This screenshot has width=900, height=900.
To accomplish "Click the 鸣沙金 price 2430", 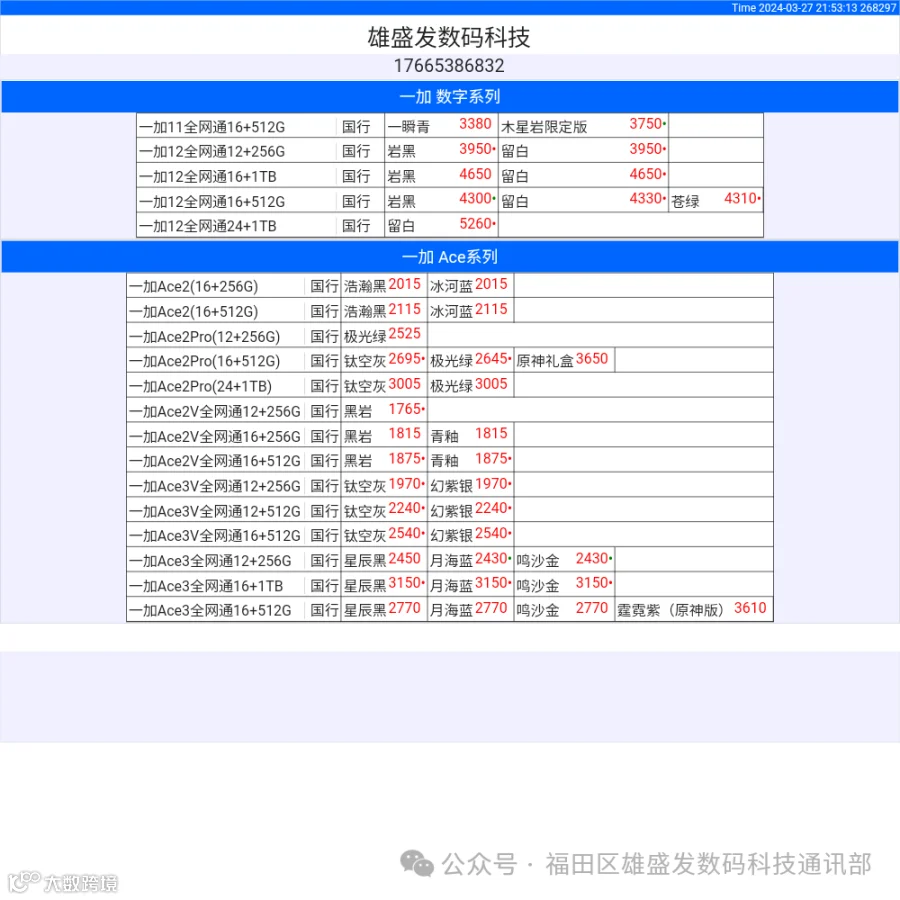I will [592, 558].
